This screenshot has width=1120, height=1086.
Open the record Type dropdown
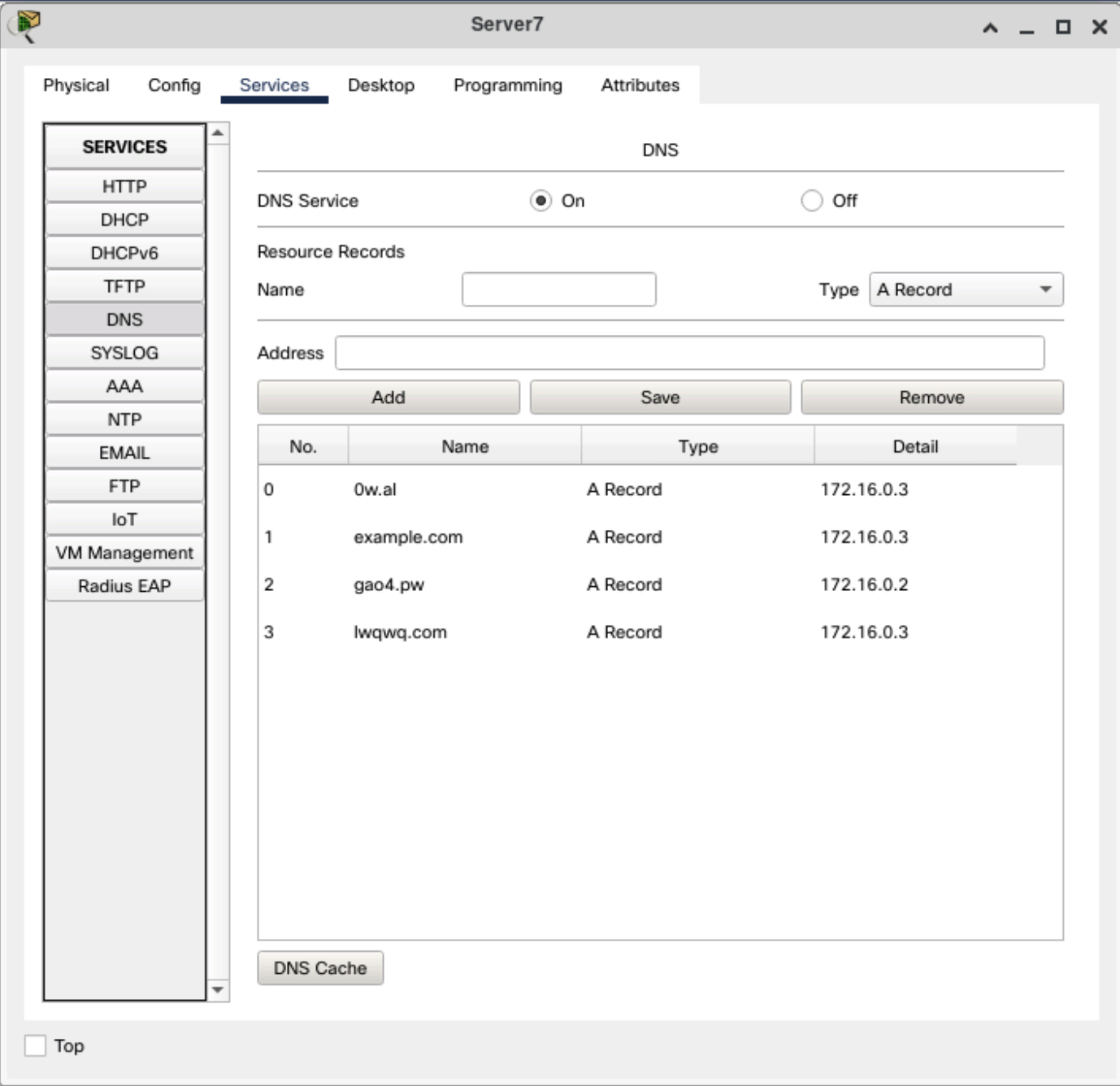(966, 289)
